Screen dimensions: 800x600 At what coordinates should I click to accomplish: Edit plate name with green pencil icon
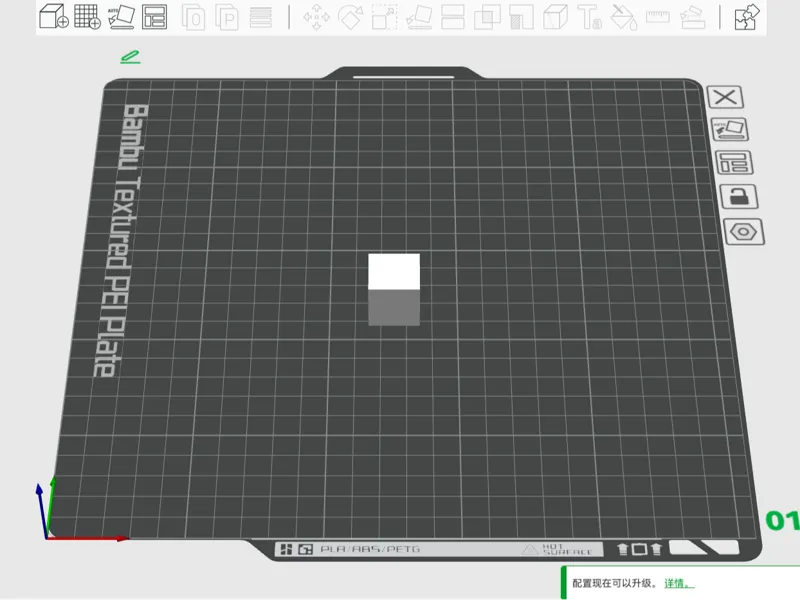coord(130,57)
